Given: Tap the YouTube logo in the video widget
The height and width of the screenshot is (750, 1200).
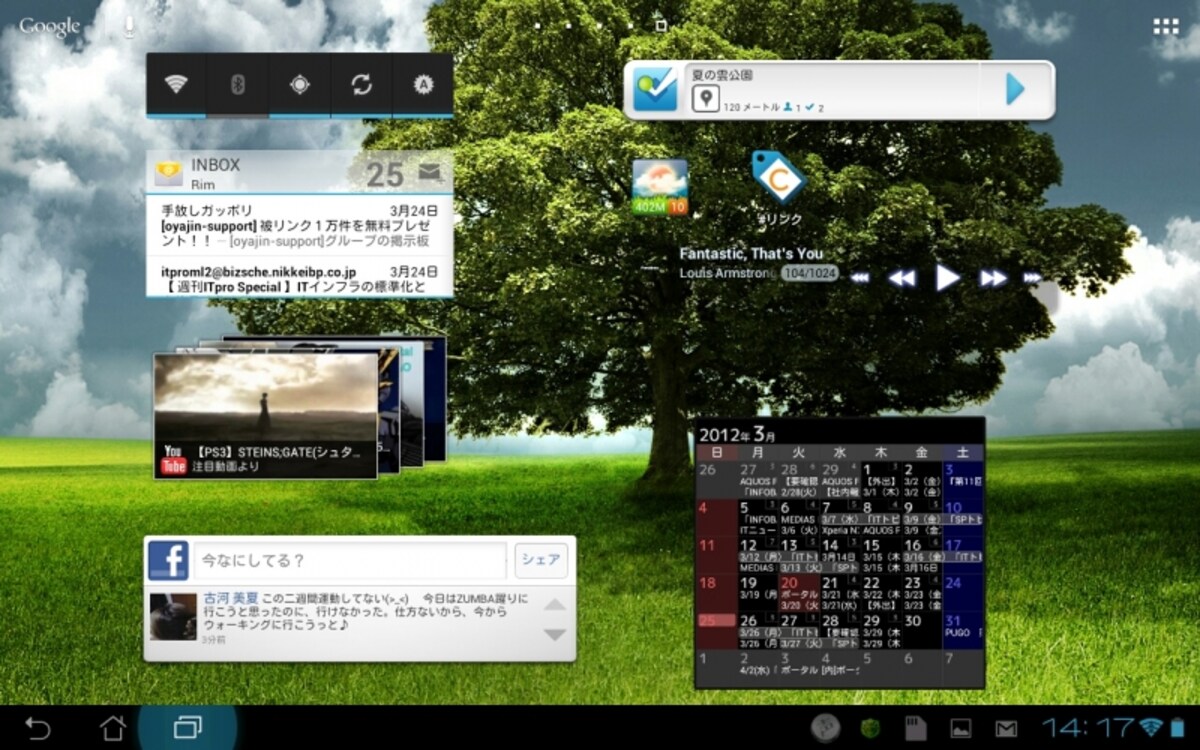Looking at the screenshot, I should pos(173,459).
